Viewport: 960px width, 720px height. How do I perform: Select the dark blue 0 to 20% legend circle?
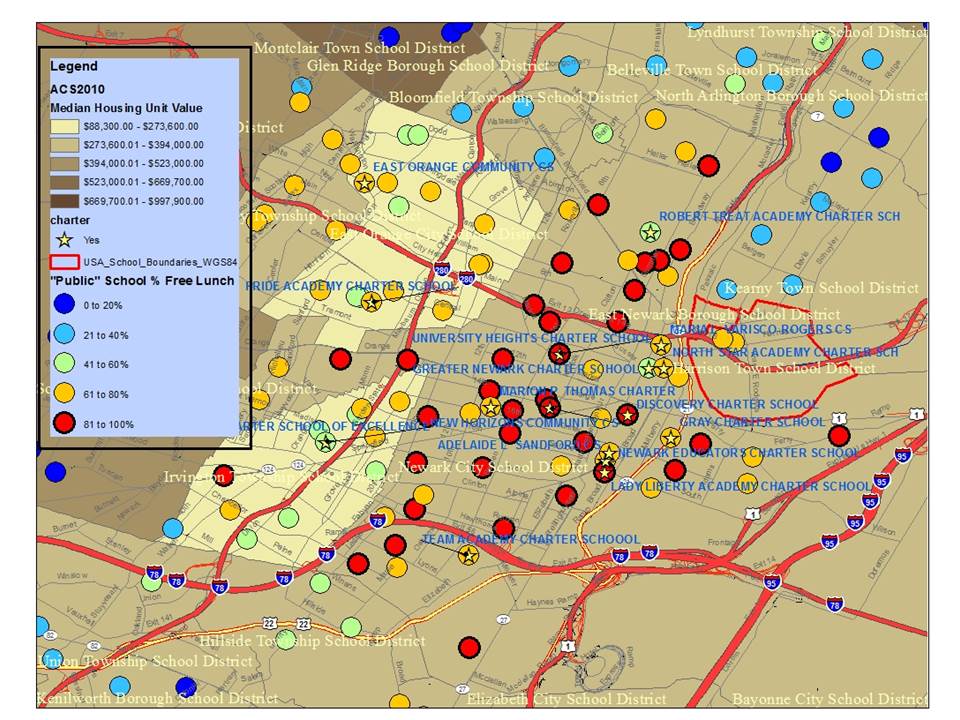click(63, 305)
